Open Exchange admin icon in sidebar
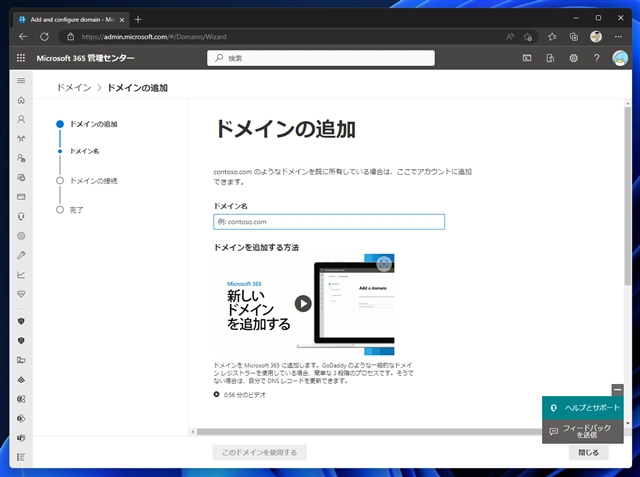The image size is (640, 477). pyautogui.click(x=21, y=399)
